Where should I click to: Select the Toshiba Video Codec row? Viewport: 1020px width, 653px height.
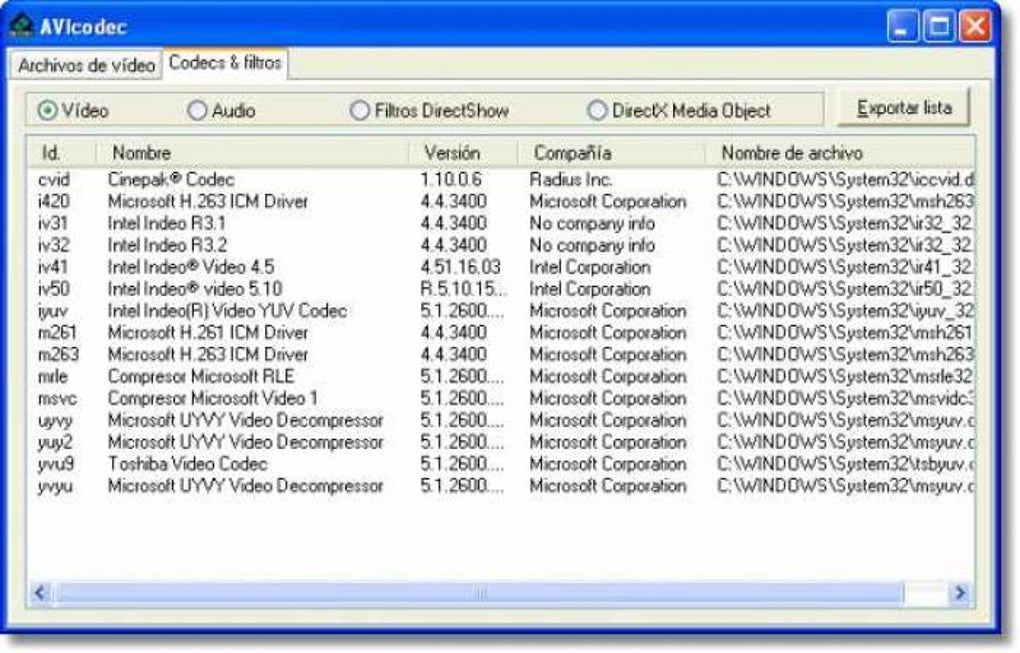501,464
